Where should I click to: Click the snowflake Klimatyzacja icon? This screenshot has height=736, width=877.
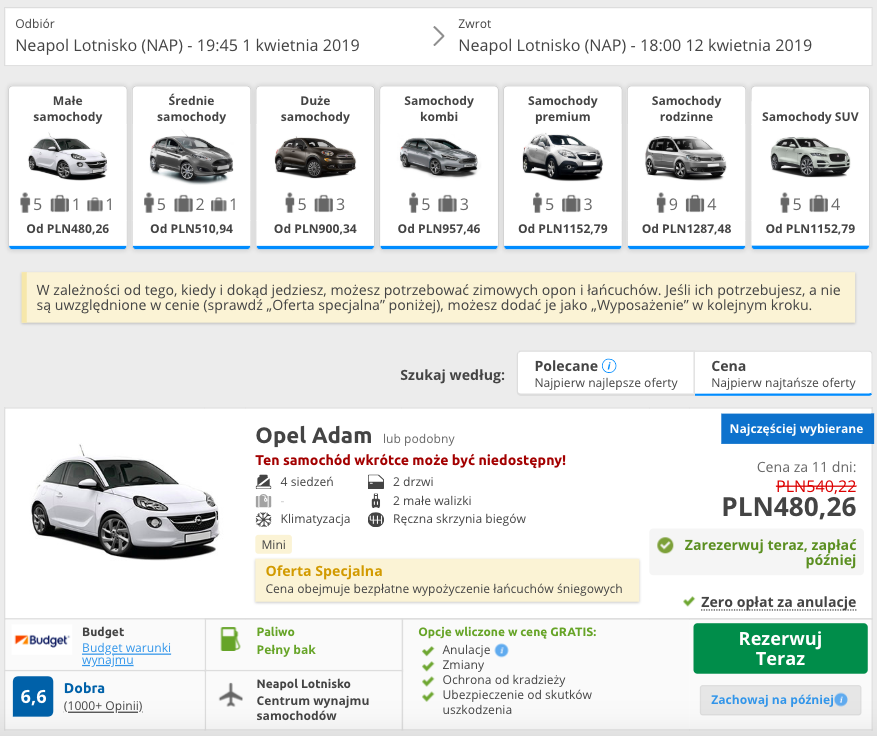pos(263,518)
